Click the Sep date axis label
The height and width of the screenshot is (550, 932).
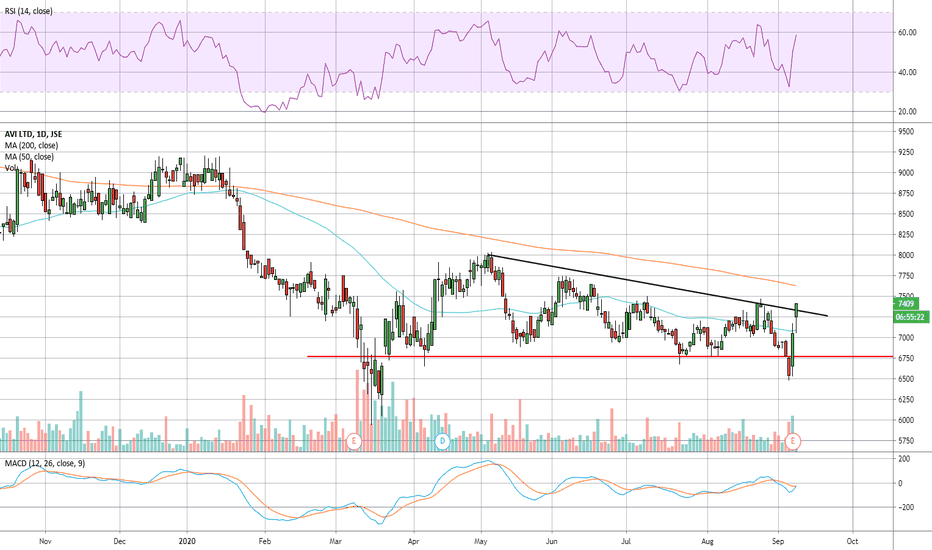click(x=778, y=542)
